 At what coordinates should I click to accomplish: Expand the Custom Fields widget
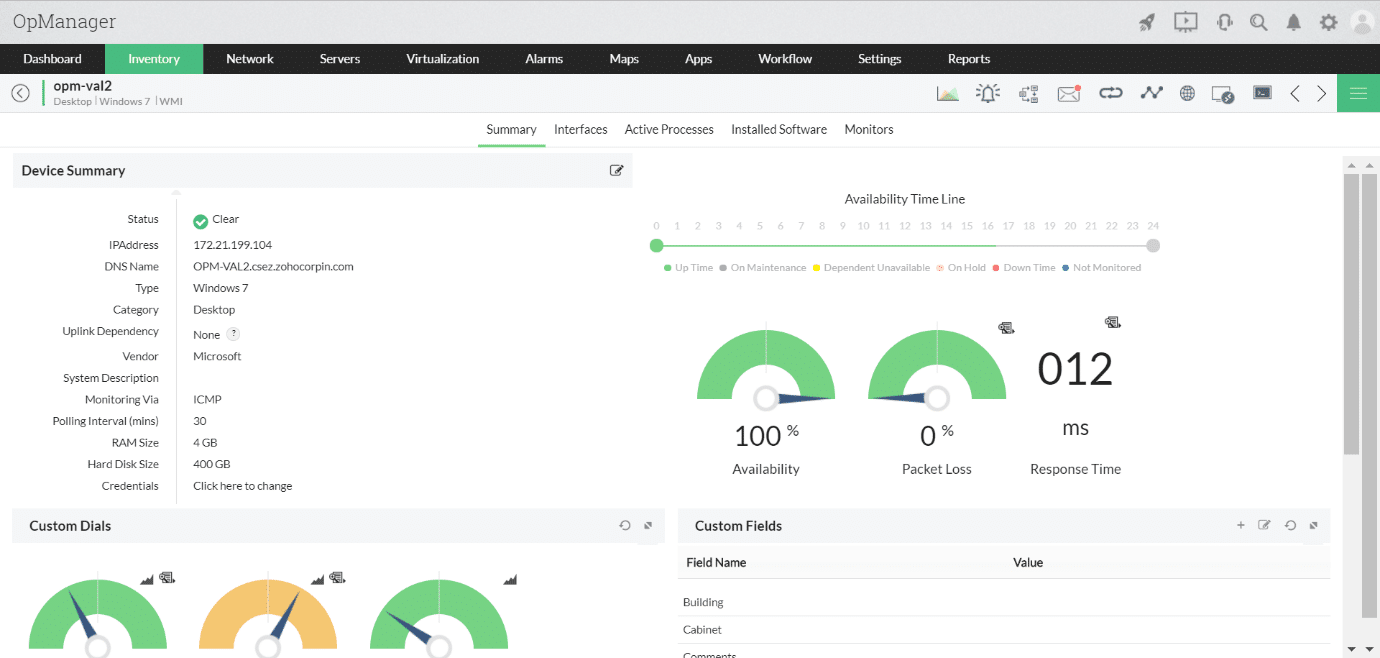coord(1314,525)
